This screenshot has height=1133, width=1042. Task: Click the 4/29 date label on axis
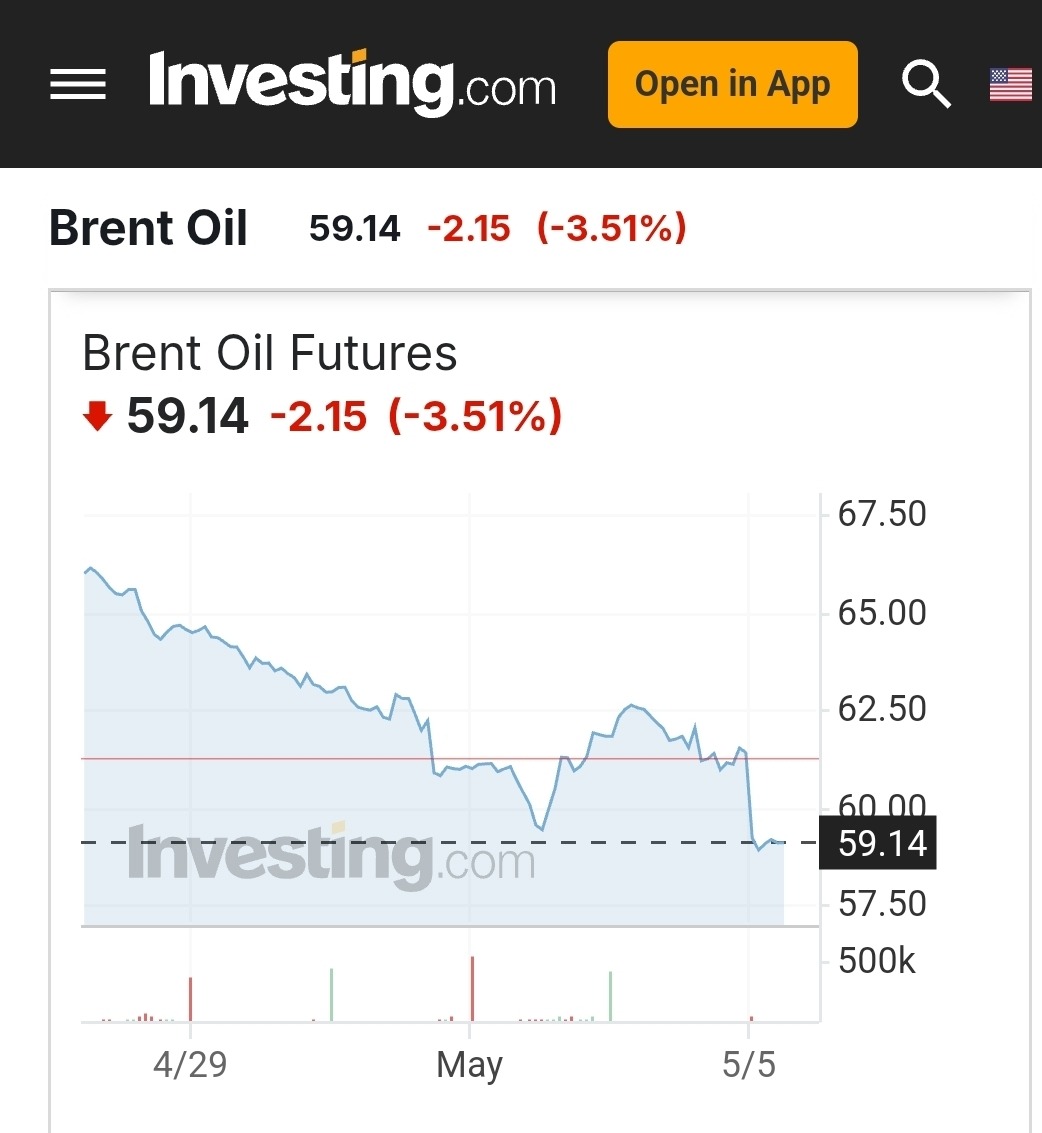tap(190, 1065)
